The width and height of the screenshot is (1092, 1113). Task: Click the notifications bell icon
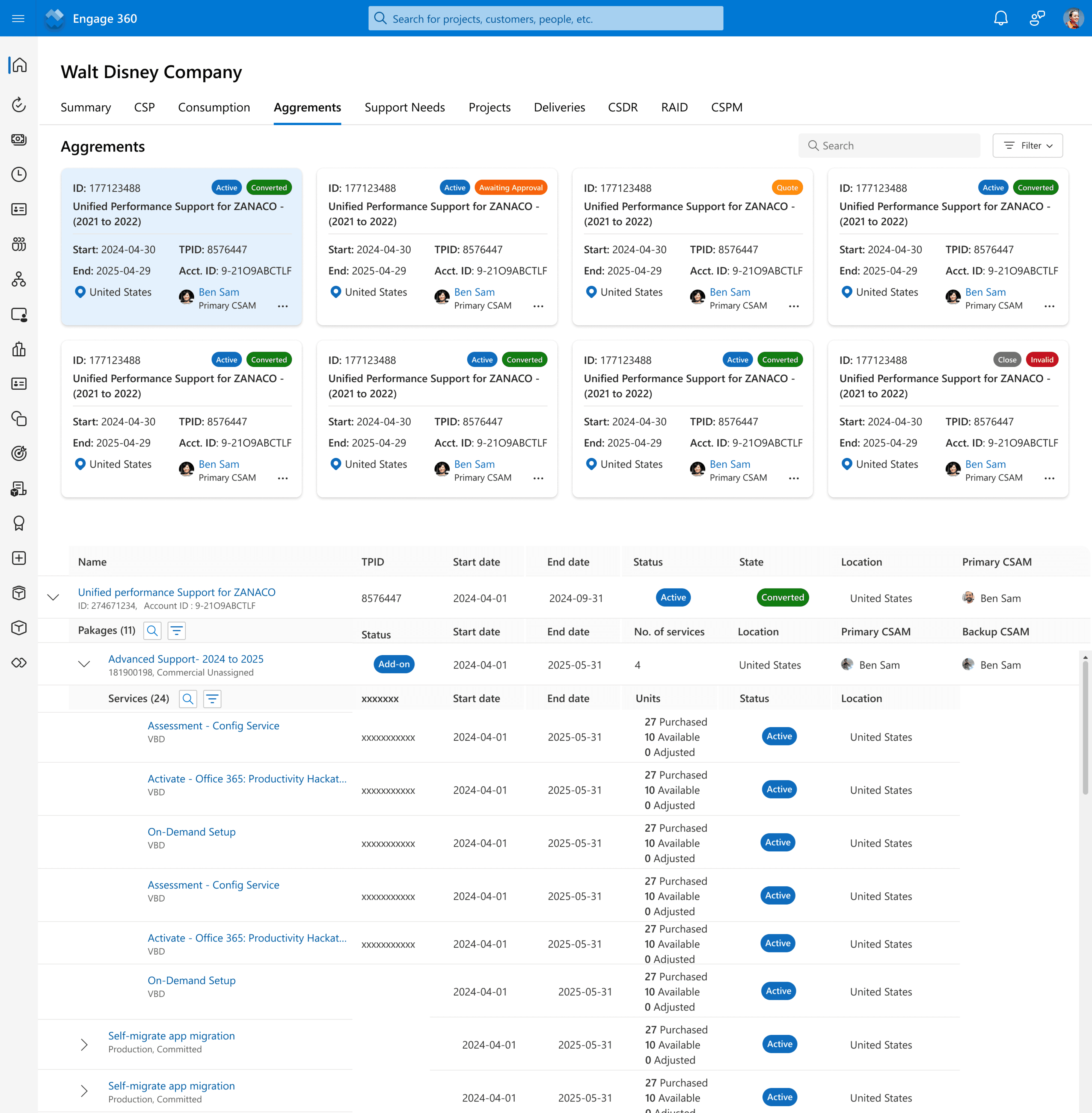point(1000,18)
